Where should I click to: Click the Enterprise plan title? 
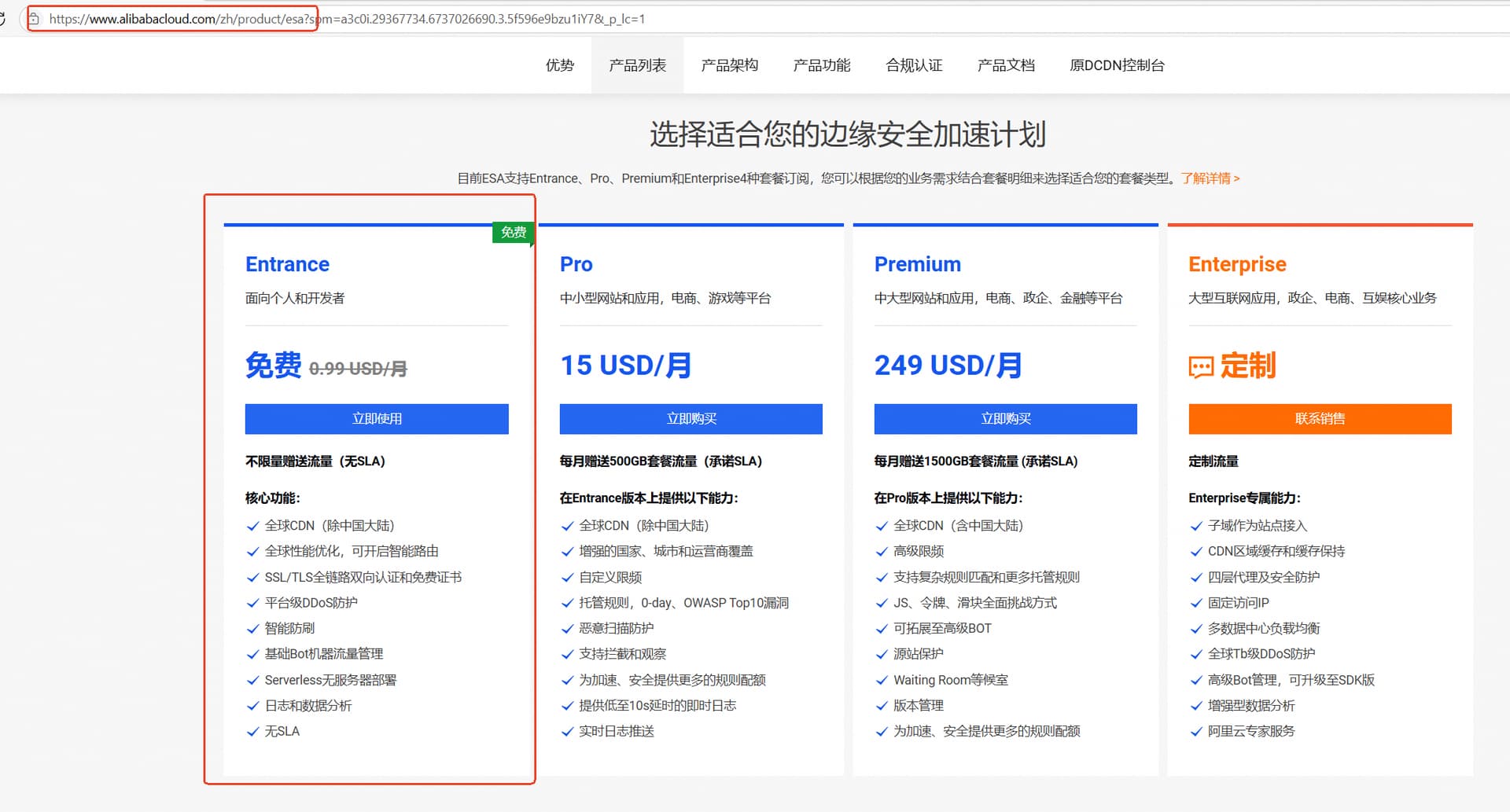tap(1237, 264)
